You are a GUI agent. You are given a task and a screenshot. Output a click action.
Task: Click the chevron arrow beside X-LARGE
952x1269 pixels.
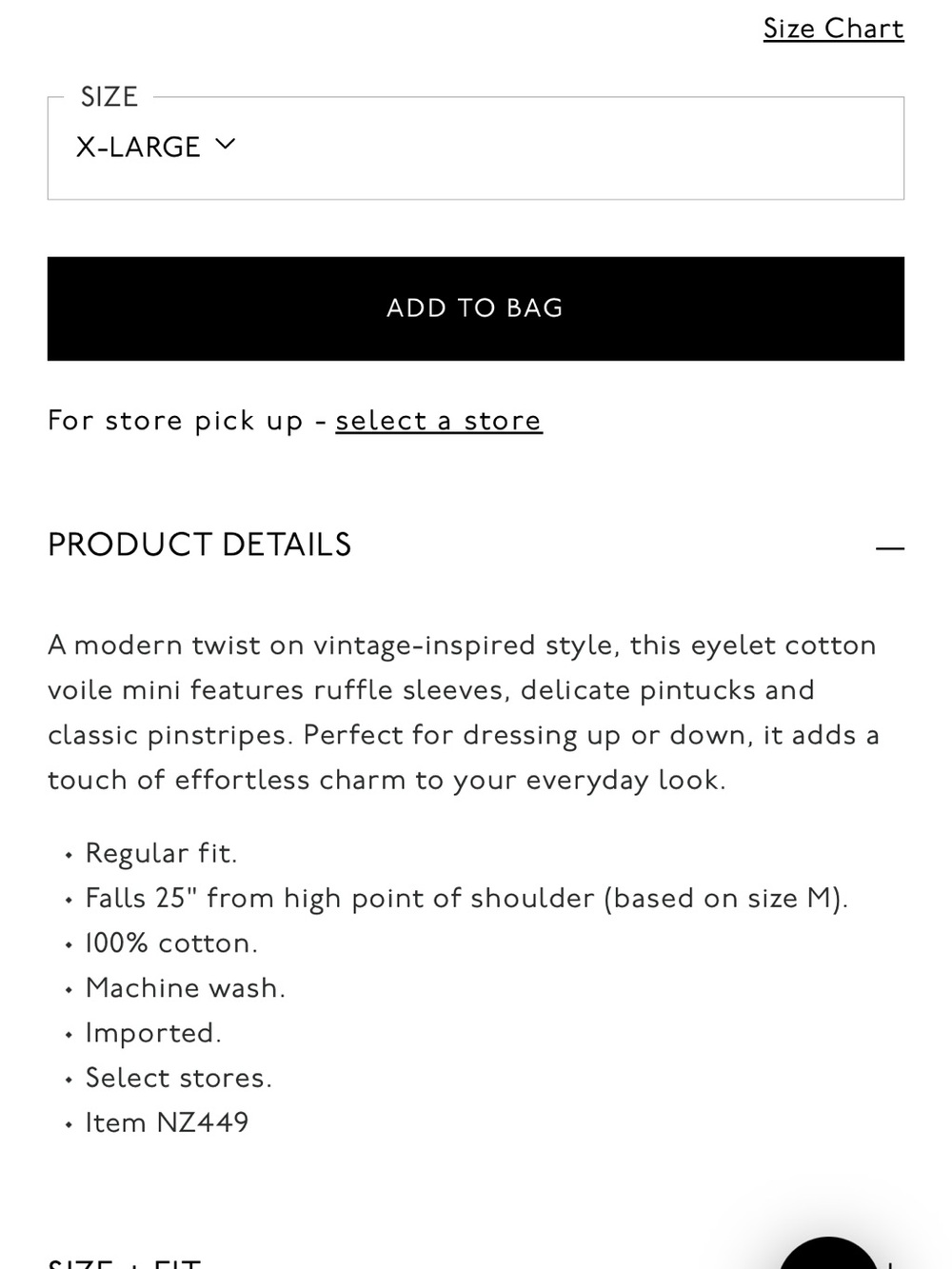(225, 145)
